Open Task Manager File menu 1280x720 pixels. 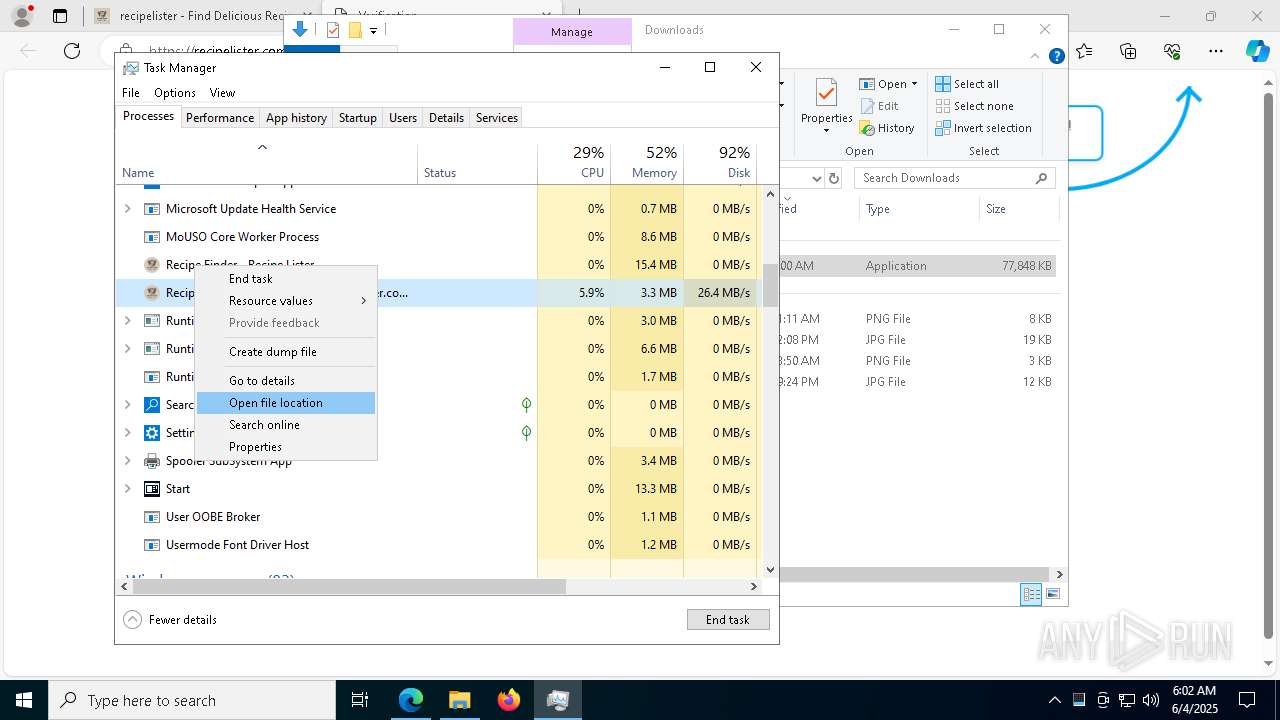[x=131, y=92]
